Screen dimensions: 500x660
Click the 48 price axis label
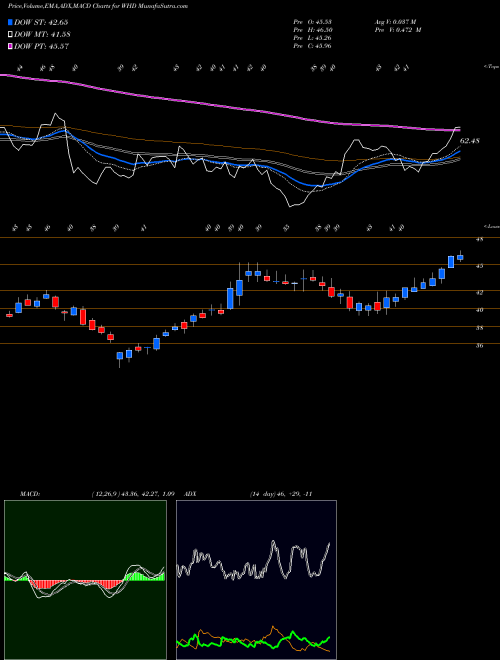[479, 240]
